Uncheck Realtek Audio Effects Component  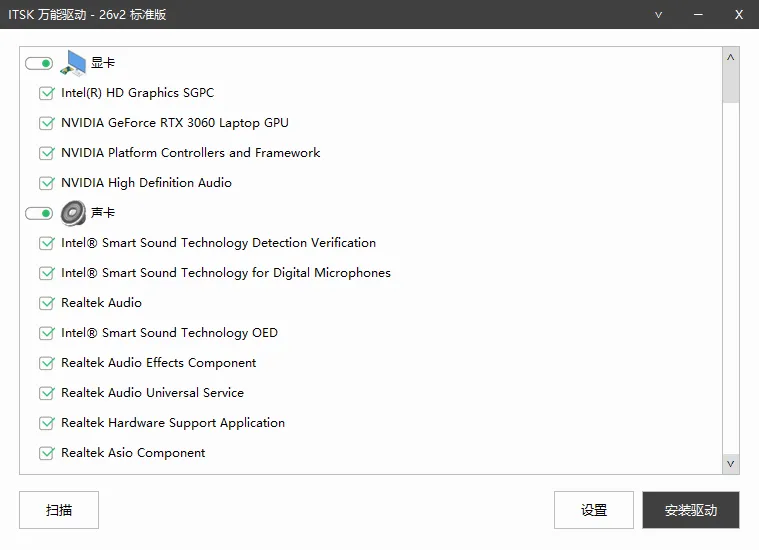(46, 363)
